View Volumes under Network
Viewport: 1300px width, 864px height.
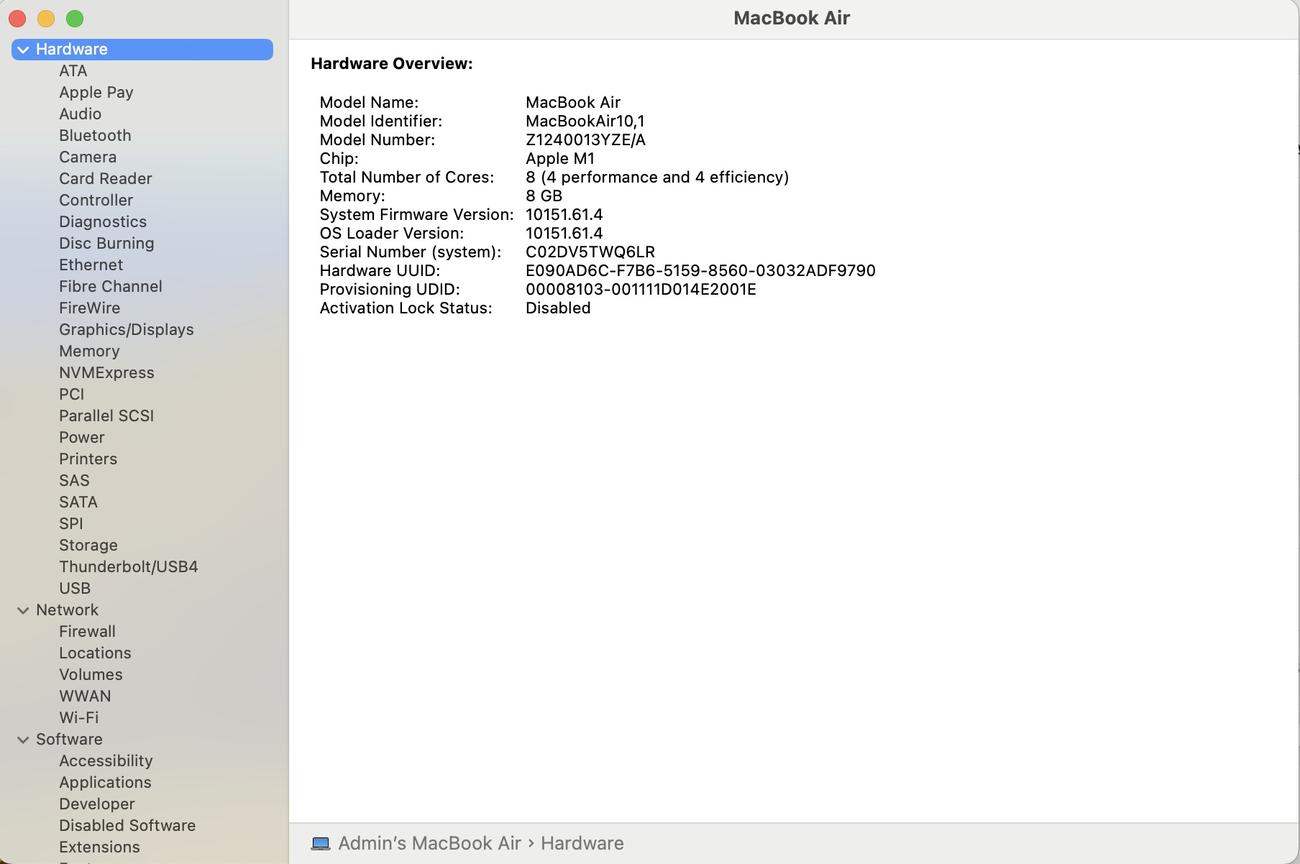[x=91, y=674]
